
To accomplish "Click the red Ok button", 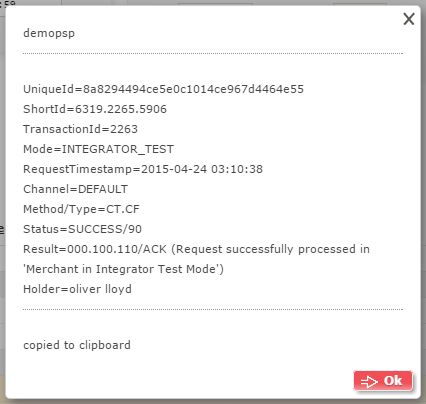I will (383, 381).
